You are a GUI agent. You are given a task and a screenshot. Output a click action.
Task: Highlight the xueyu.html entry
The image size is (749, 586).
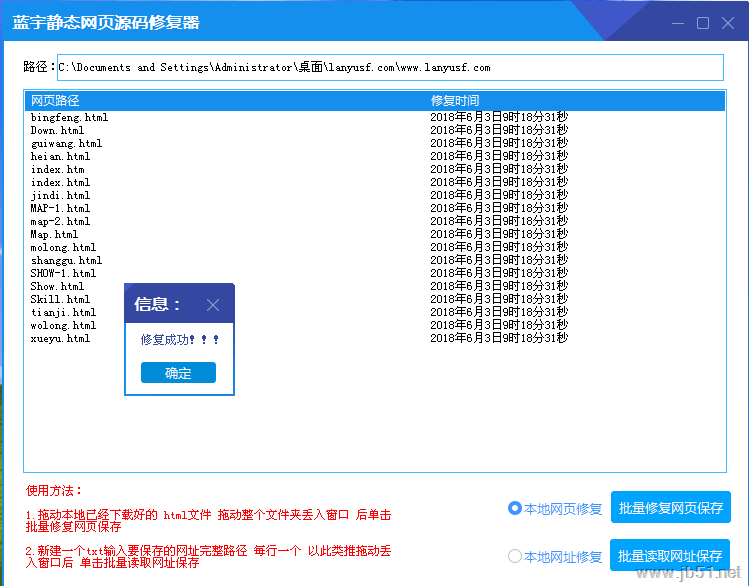pyautogui.click(x=60, y=339)
